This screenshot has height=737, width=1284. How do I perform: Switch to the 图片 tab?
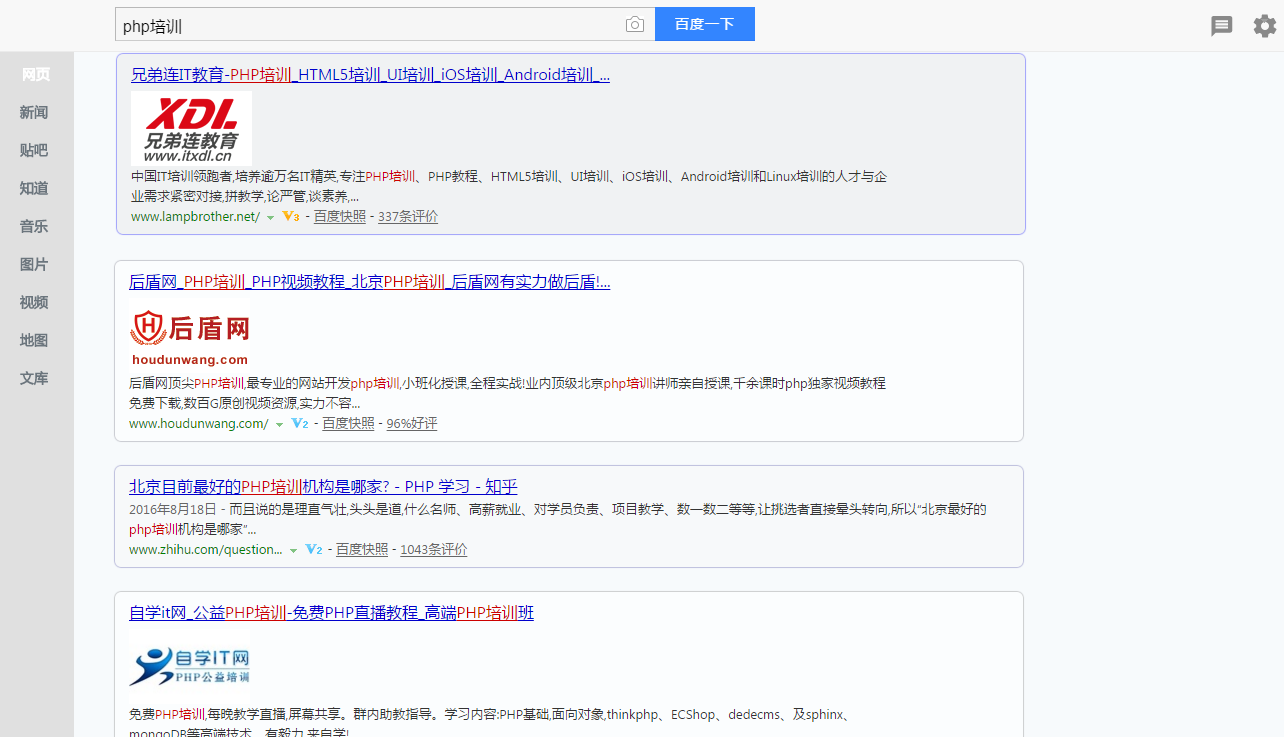36,264
